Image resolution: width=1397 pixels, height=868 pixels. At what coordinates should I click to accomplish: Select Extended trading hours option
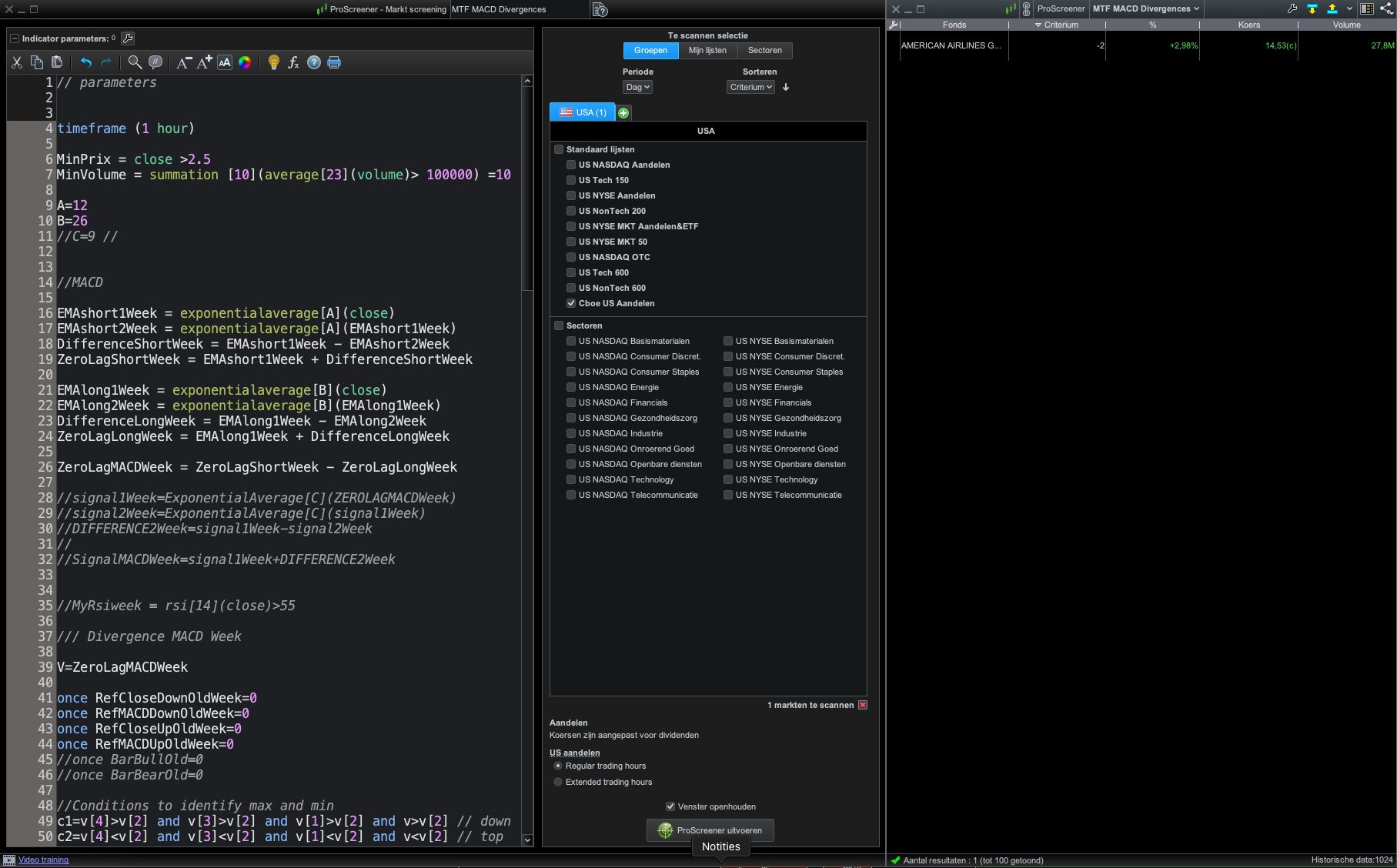click(558, 782)
